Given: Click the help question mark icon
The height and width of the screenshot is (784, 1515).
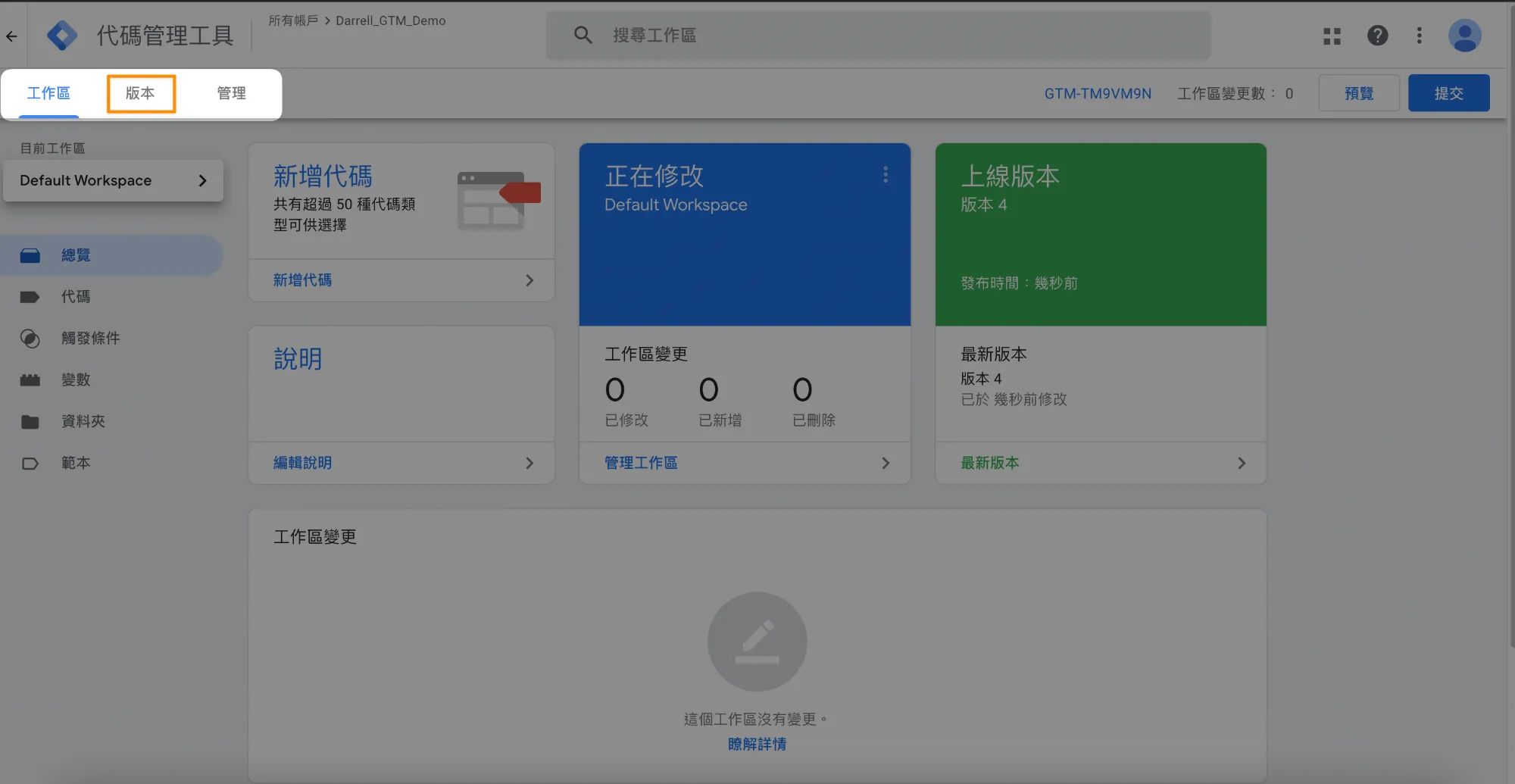Looking at the screenshot, I should click(x=1377, y=36).
